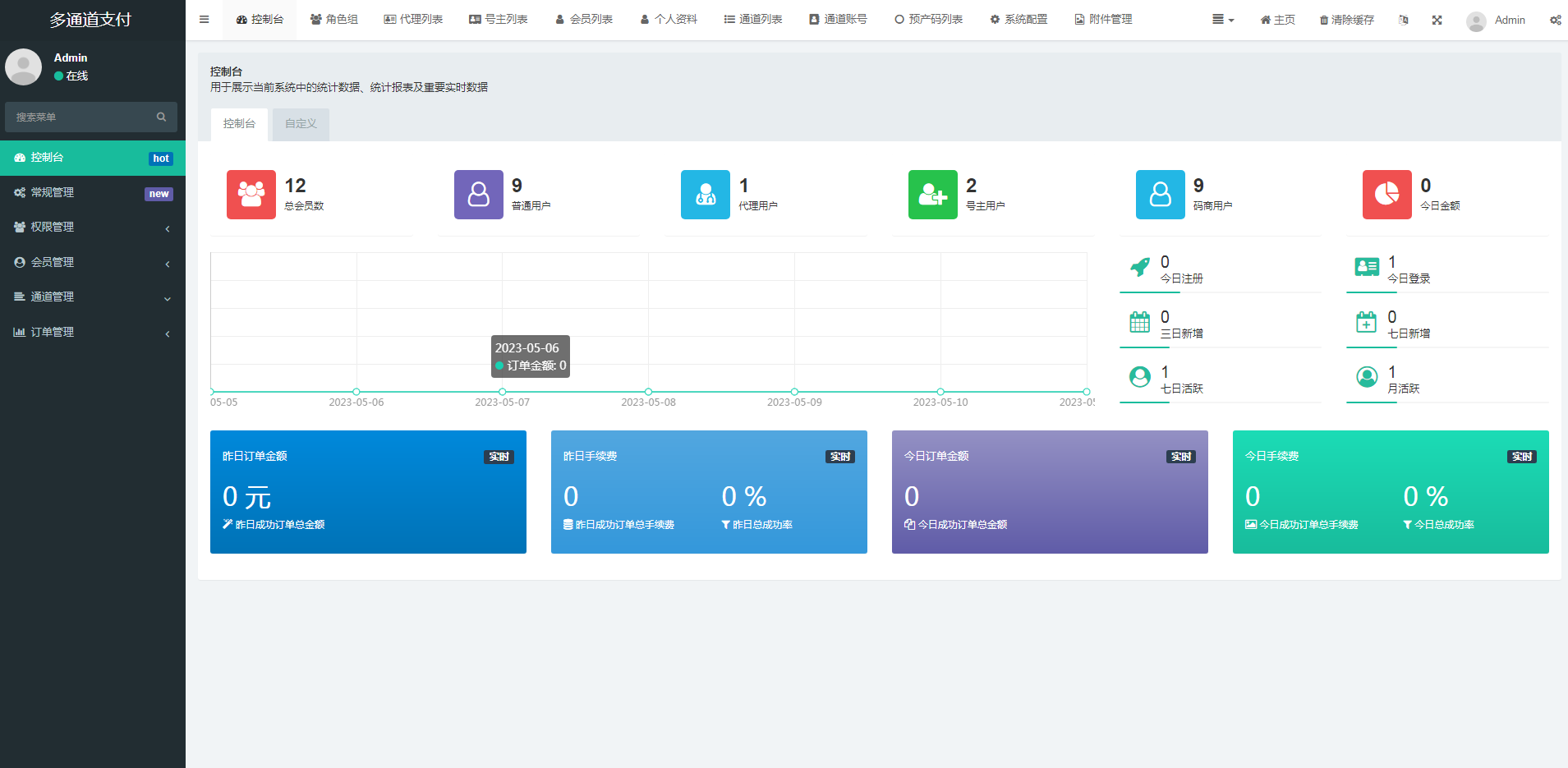1568x768 pixels.
Task: Click the language switch icon
Action: [1403, 20]
